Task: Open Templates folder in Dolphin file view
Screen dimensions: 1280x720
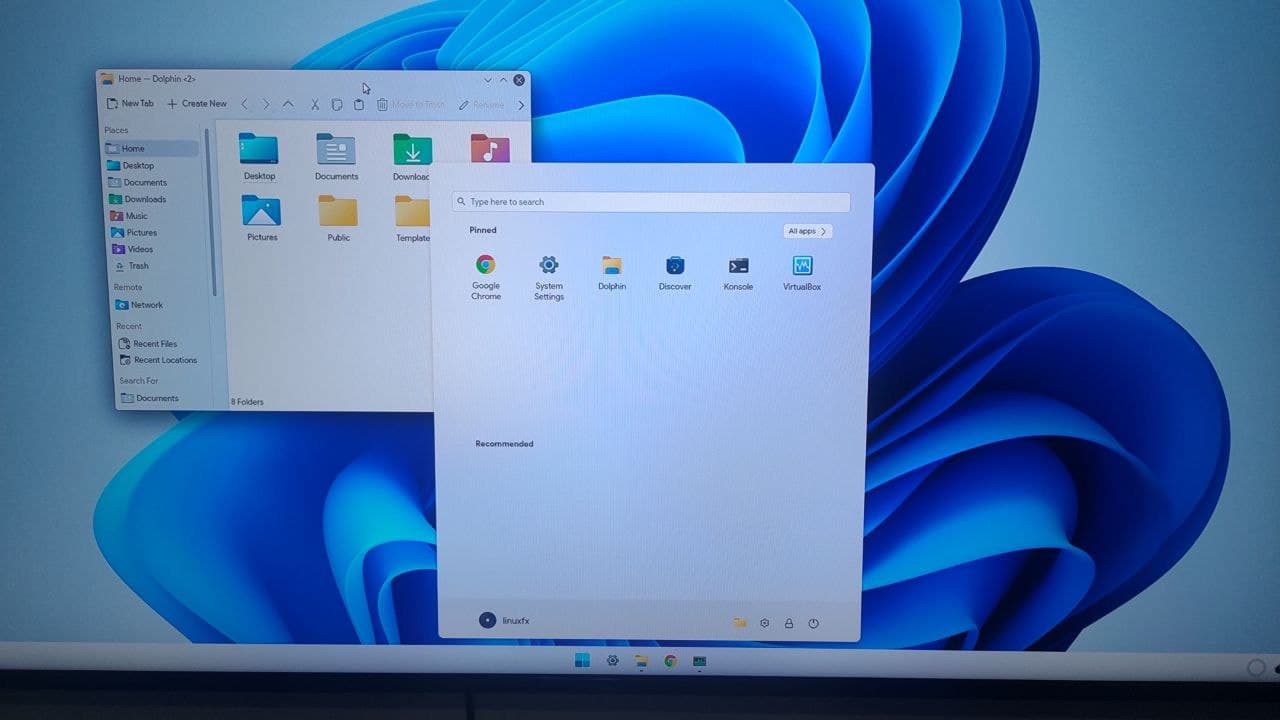Action: point(412,218)
